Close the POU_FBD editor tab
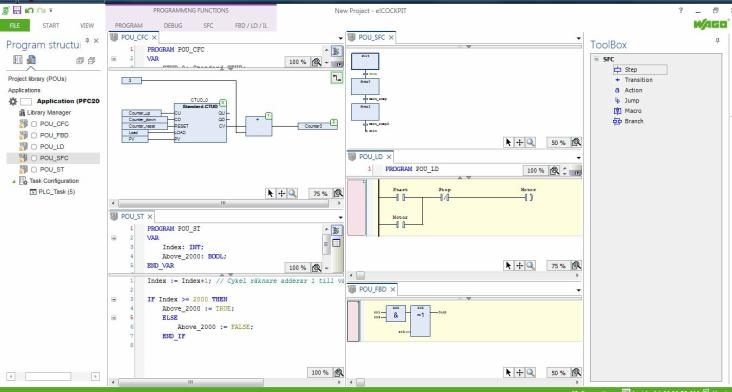Screen dimensions: 732x392 pos(393,290)
